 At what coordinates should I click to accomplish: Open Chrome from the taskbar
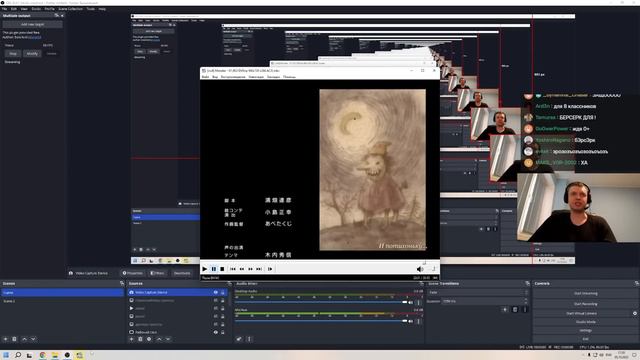click(42, 355)
